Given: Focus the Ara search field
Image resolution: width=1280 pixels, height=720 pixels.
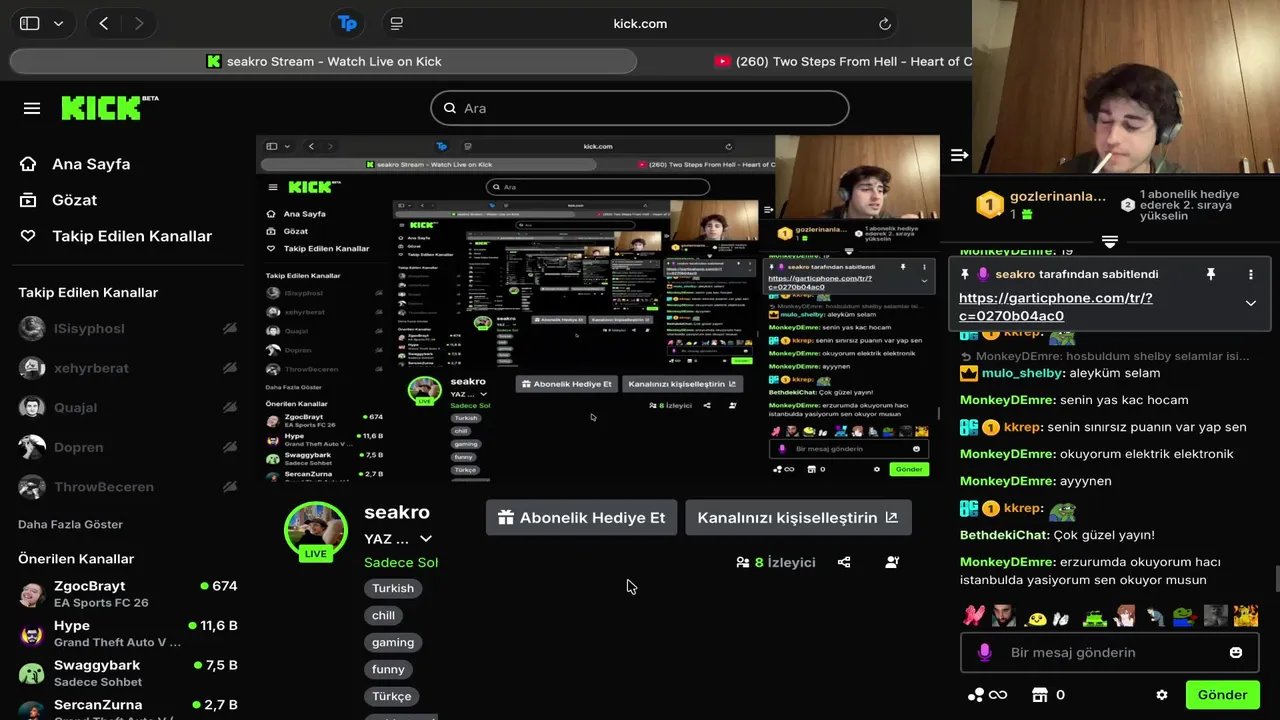Looking at the screenshot, I should pyautogui.click(x=640, y=108).
